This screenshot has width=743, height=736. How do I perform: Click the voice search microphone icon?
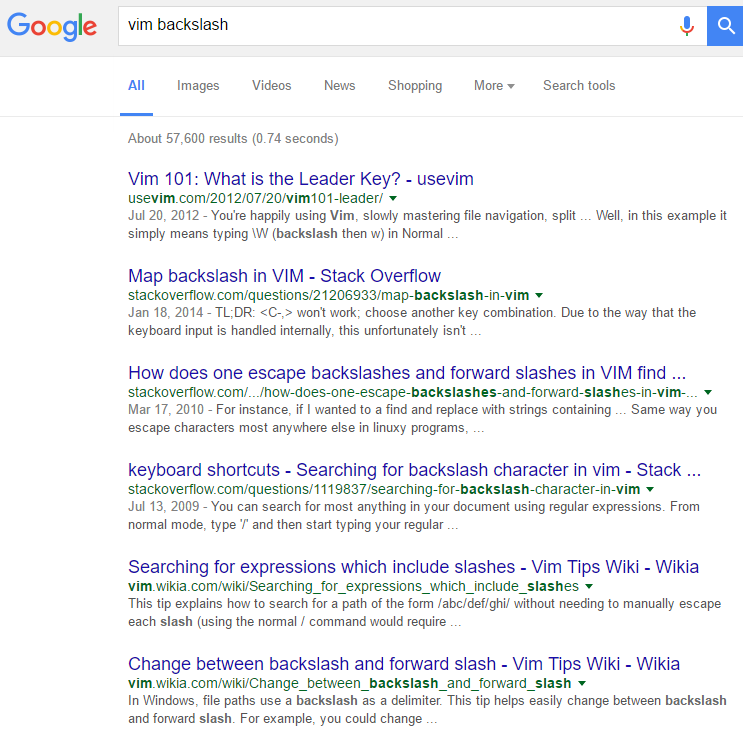pyautogui.click(x=687, y=26)
